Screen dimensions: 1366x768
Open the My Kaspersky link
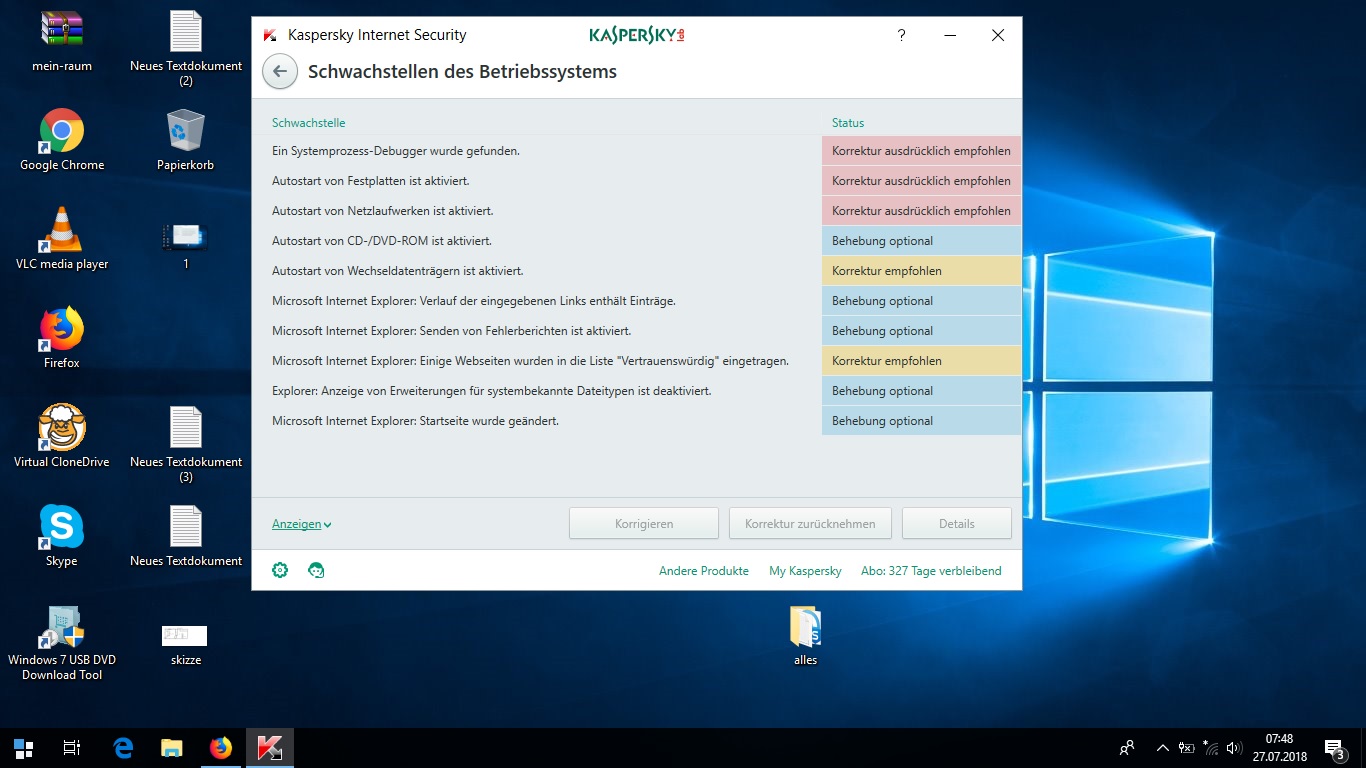point(805,571)
